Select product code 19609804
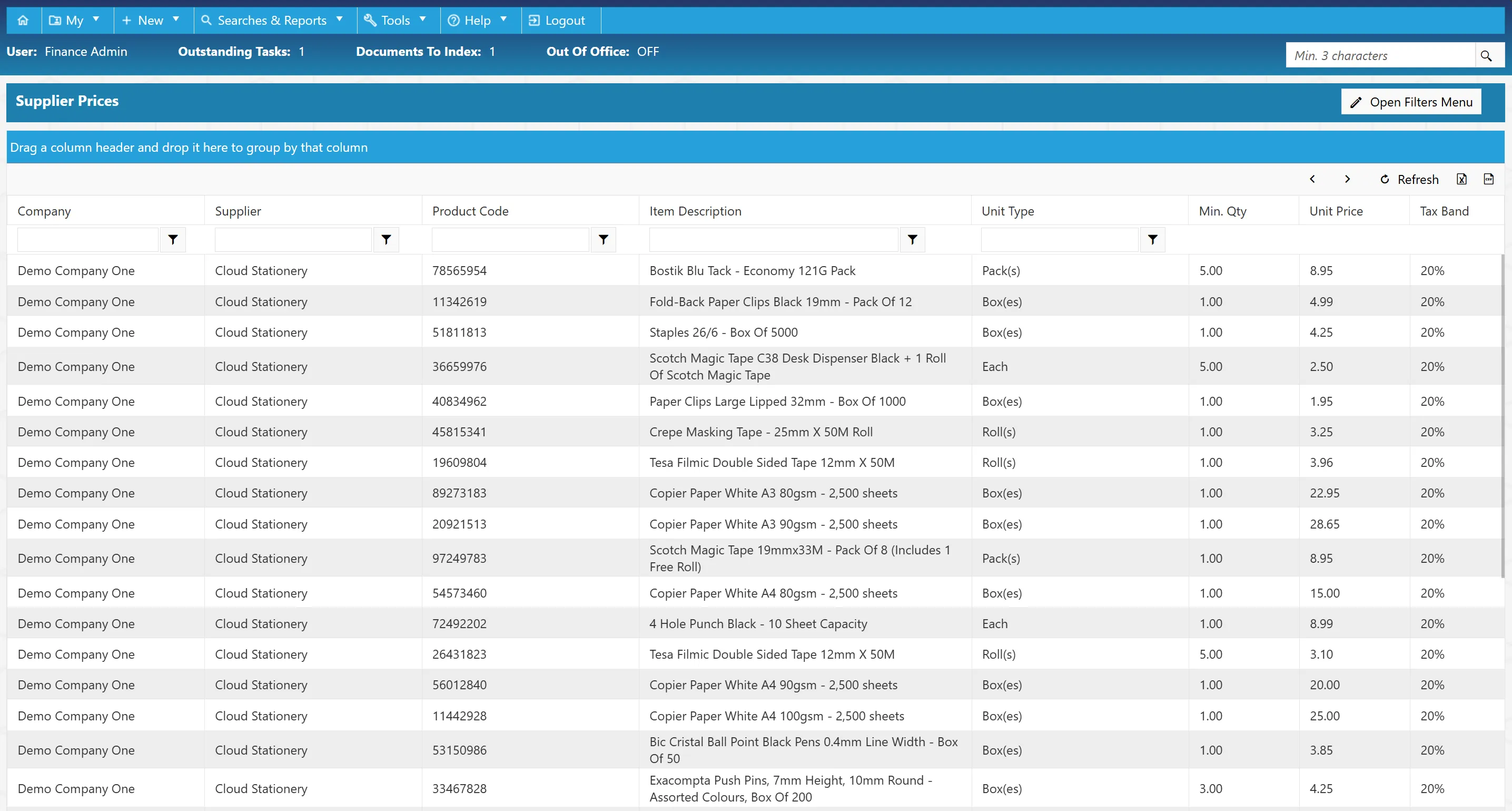Image resolution: width=1512 pixels, height=811 pixels. tap(460, 463)
